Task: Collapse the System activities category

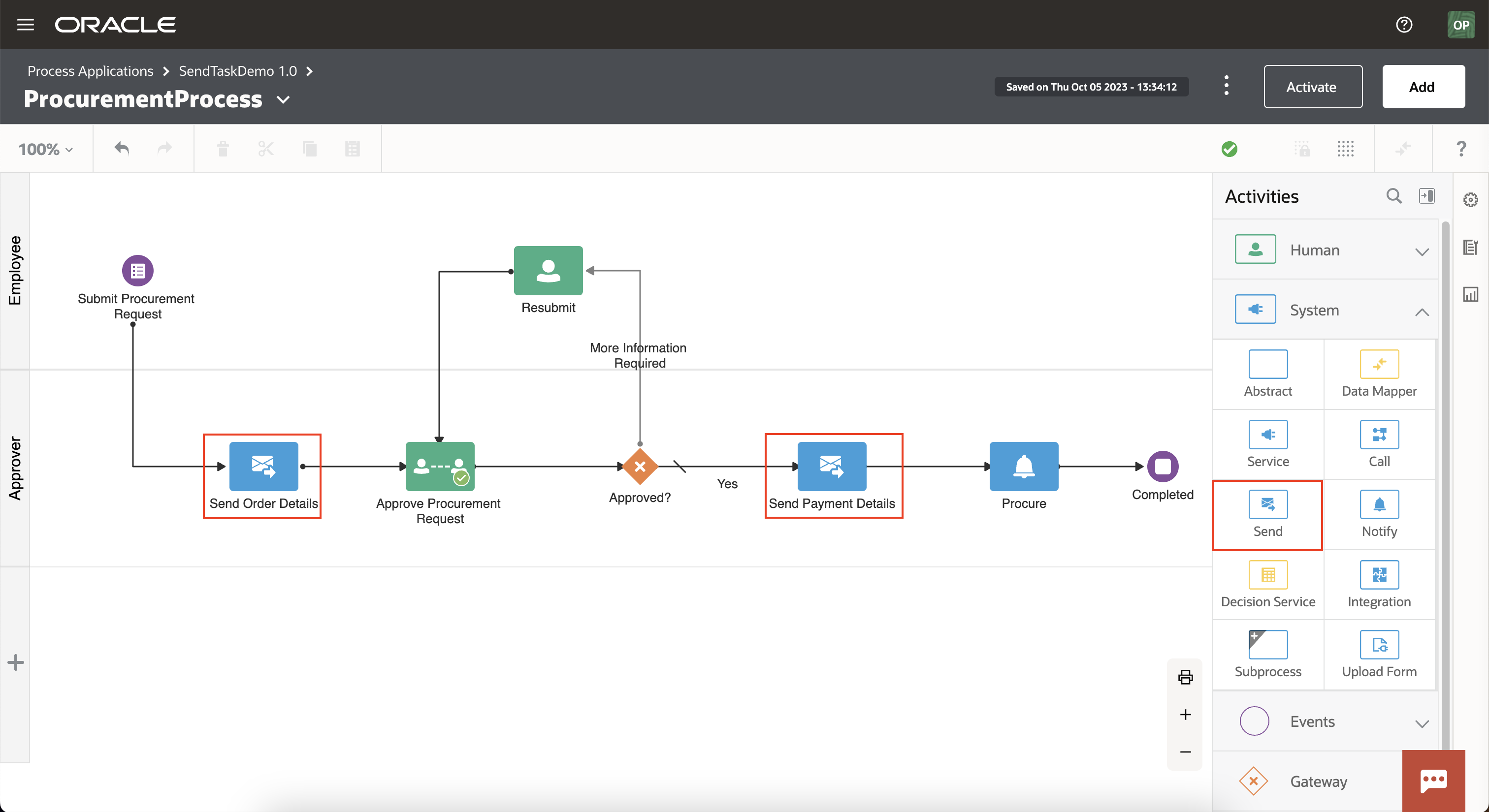Action: click(1423, 312)
